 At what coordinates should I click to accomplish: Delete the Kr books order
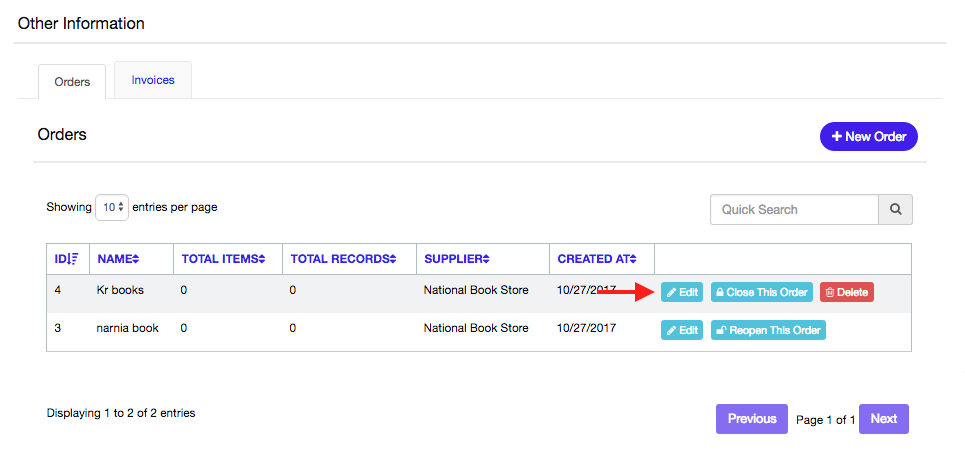pos(847,292)
